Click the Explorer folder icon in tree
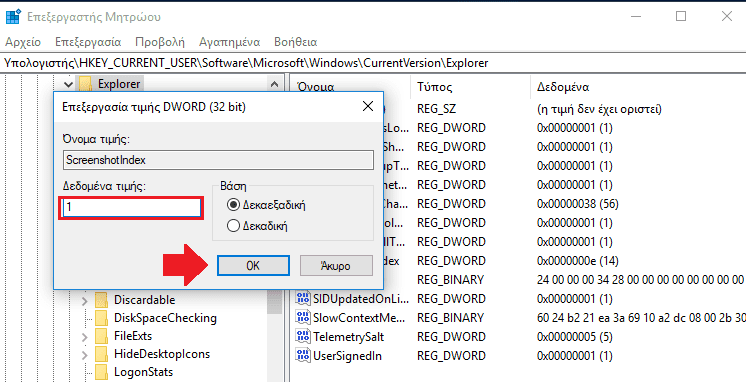750x382 pixels. [85, 84]
